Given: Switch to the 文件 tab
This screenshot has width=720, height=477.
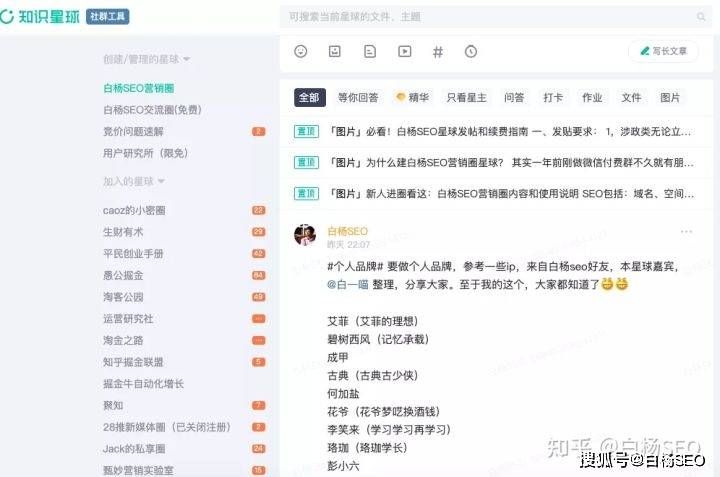Looking at the screenshot, I should click(631, 98).
